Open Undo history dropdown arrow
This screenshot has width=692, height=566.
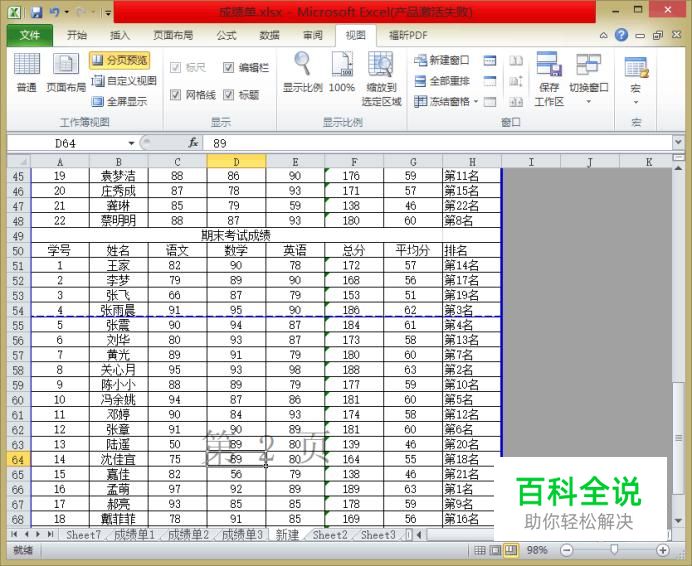click(67, 12)
